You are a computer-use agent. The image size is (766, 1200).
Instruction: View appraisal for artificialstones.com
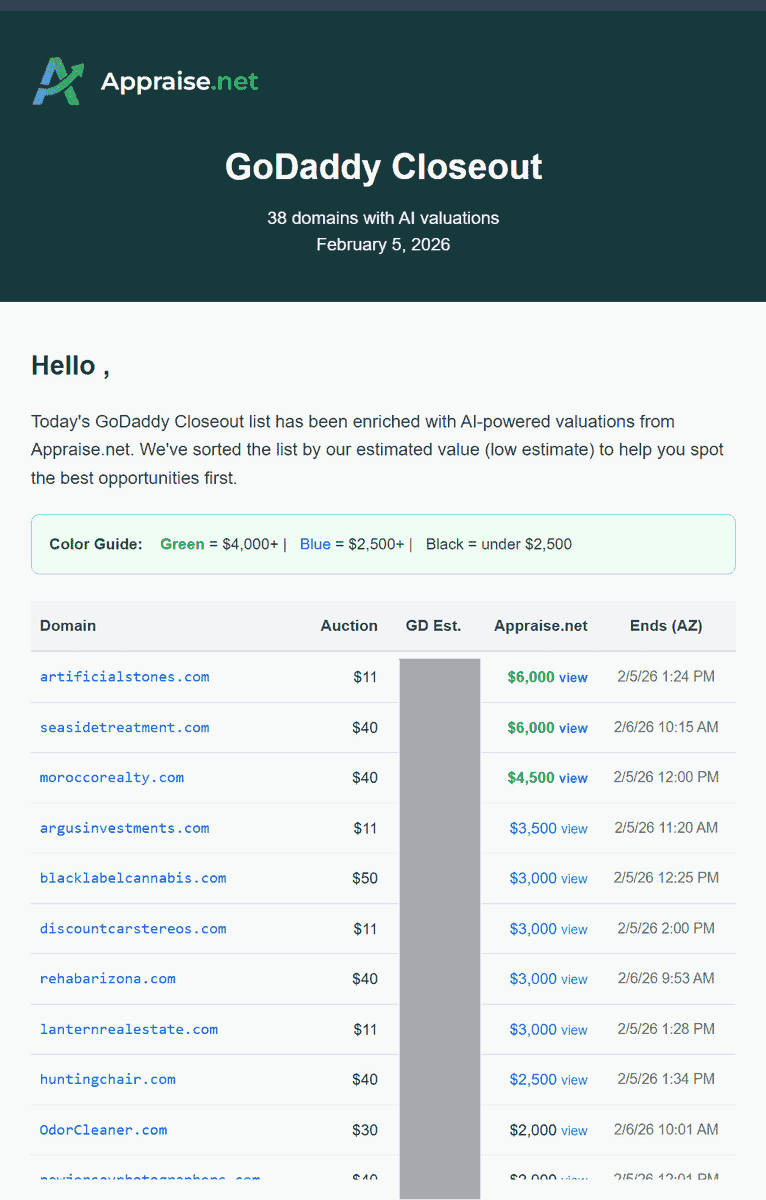[x=573, y=678]
